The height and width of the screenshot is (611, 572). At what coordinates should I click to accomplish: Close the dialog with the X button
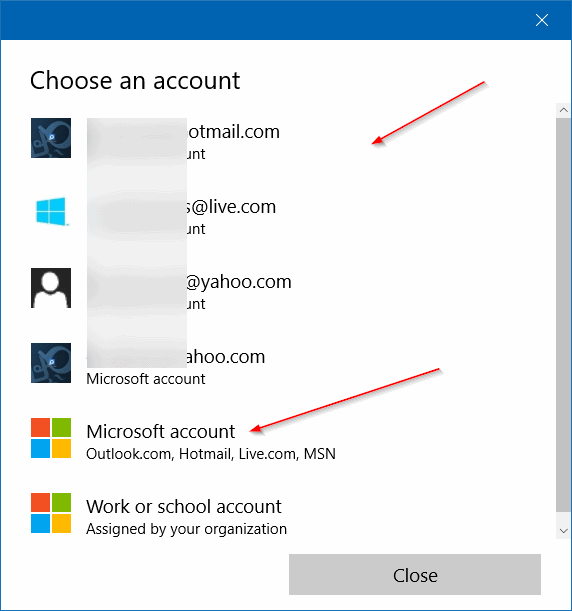(x=542, y=20)
